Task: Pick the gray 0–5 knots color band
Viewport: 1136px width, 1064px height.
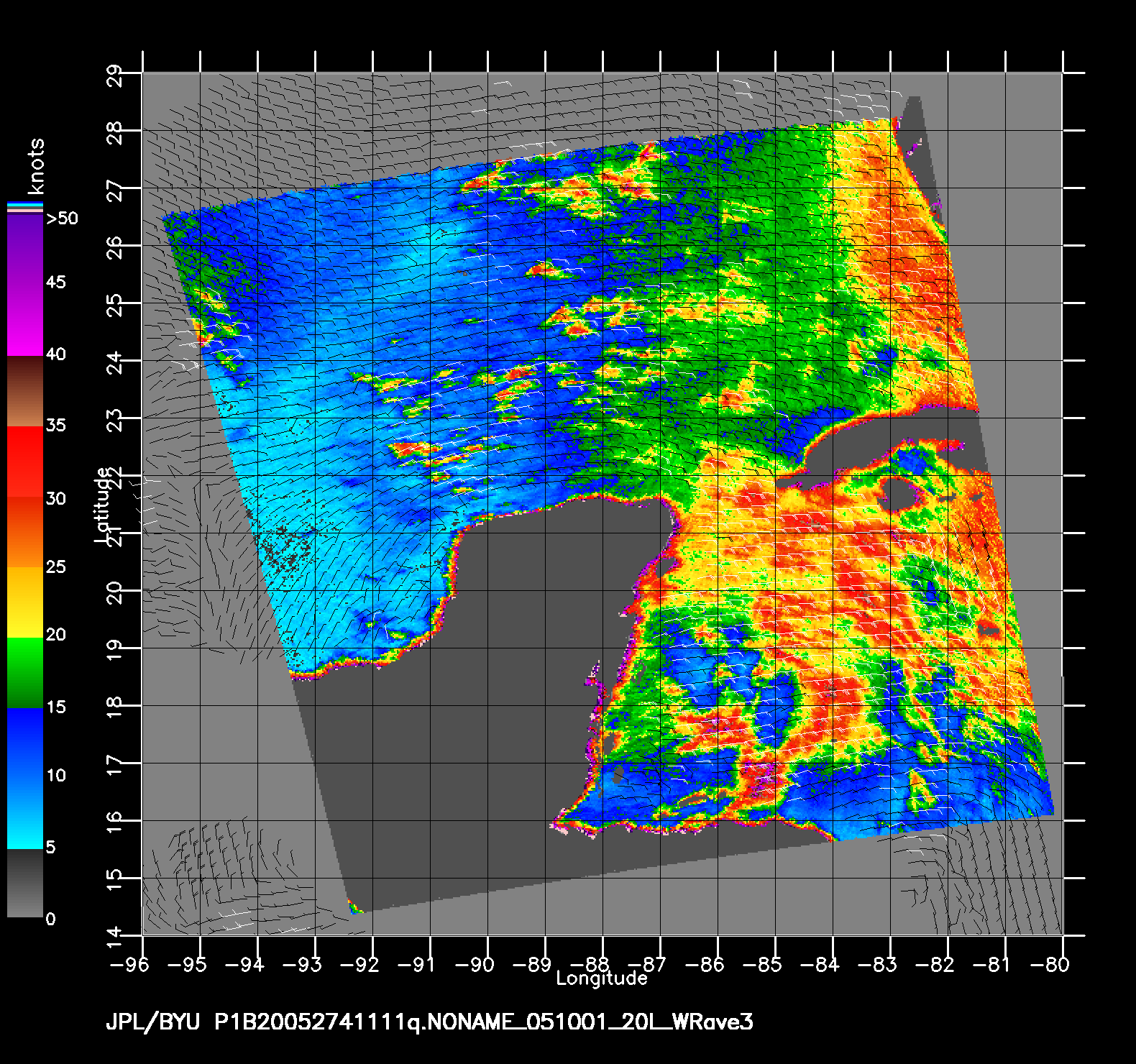Action: pyautogui.click(x=25, y=883)
